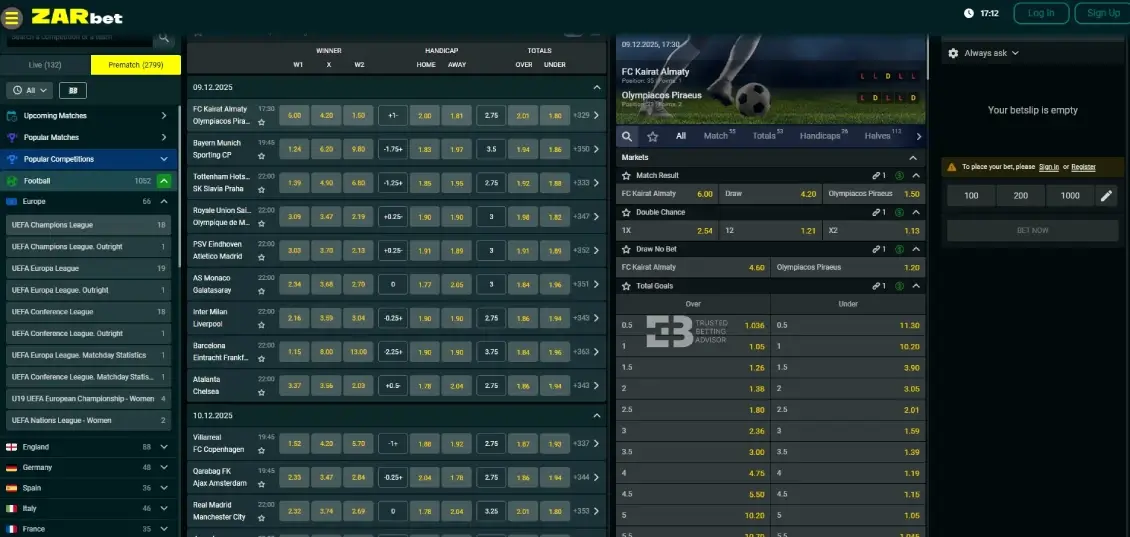Click cashout icon on Double Chance market

coord(899,213)
